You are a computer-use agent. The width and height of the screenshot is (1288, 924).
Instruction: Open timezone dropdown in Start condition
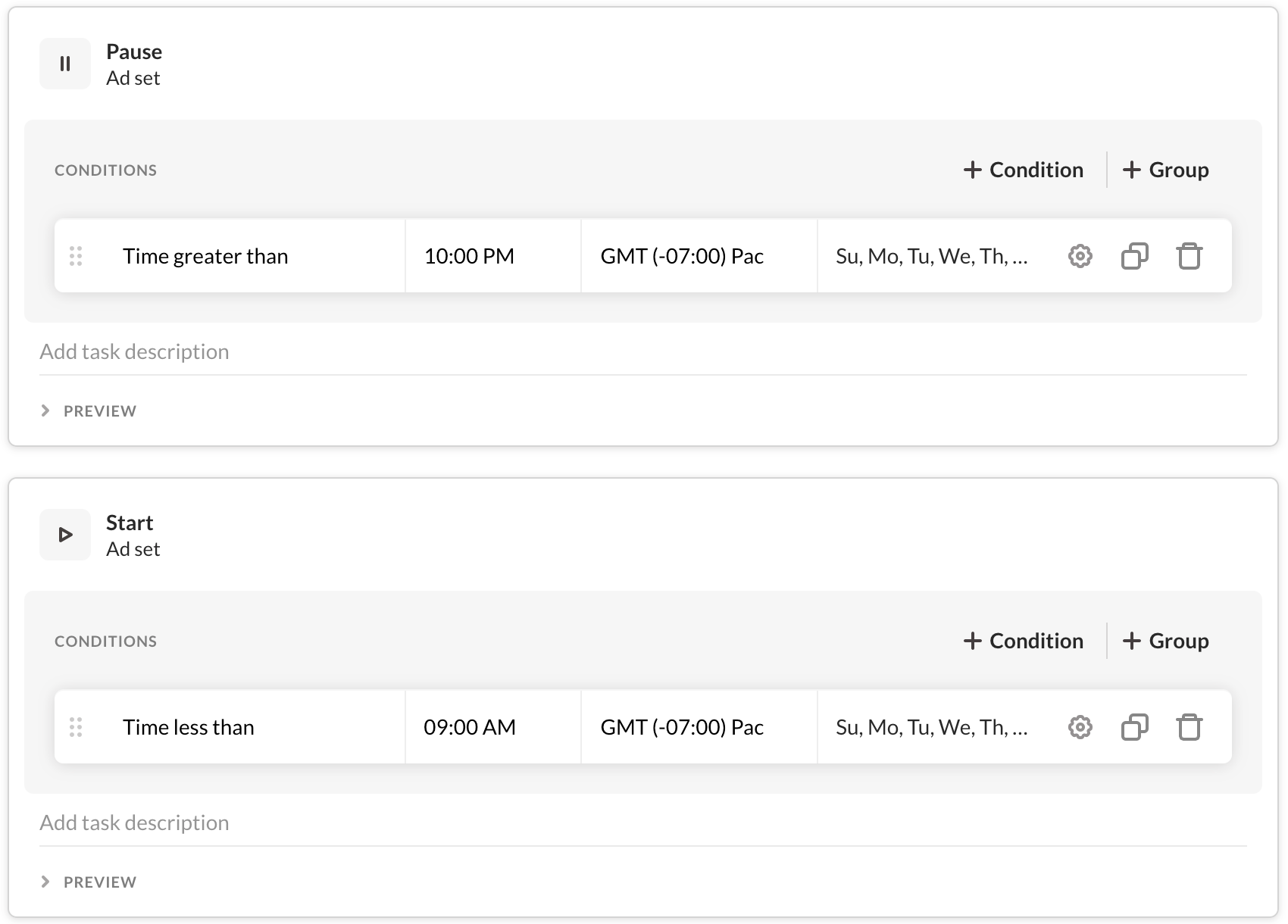click(x=699, y=727)
